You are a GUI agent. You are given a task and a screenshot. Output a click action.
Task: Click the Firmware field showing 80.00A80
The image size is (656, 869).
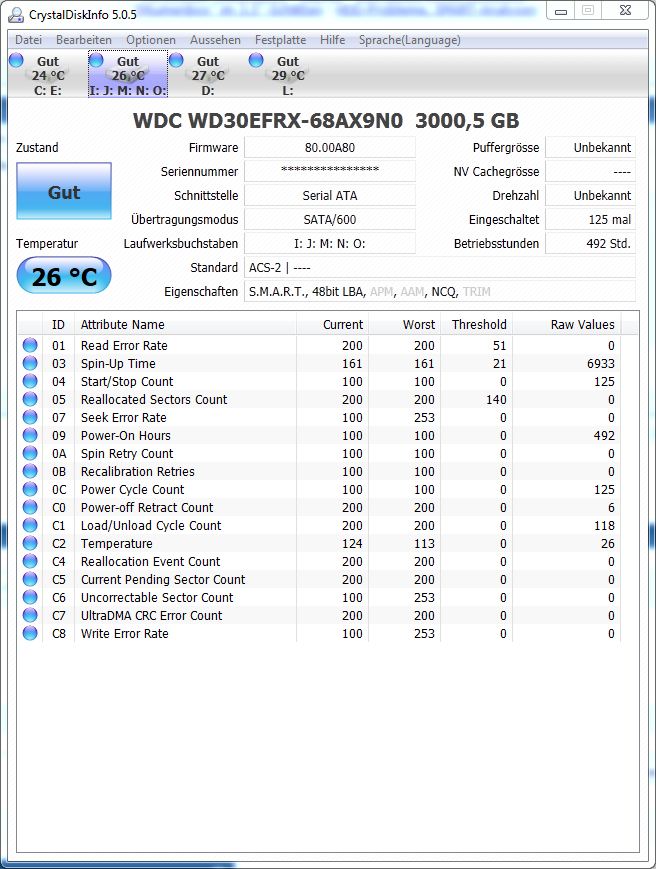[x=330, y=147]
